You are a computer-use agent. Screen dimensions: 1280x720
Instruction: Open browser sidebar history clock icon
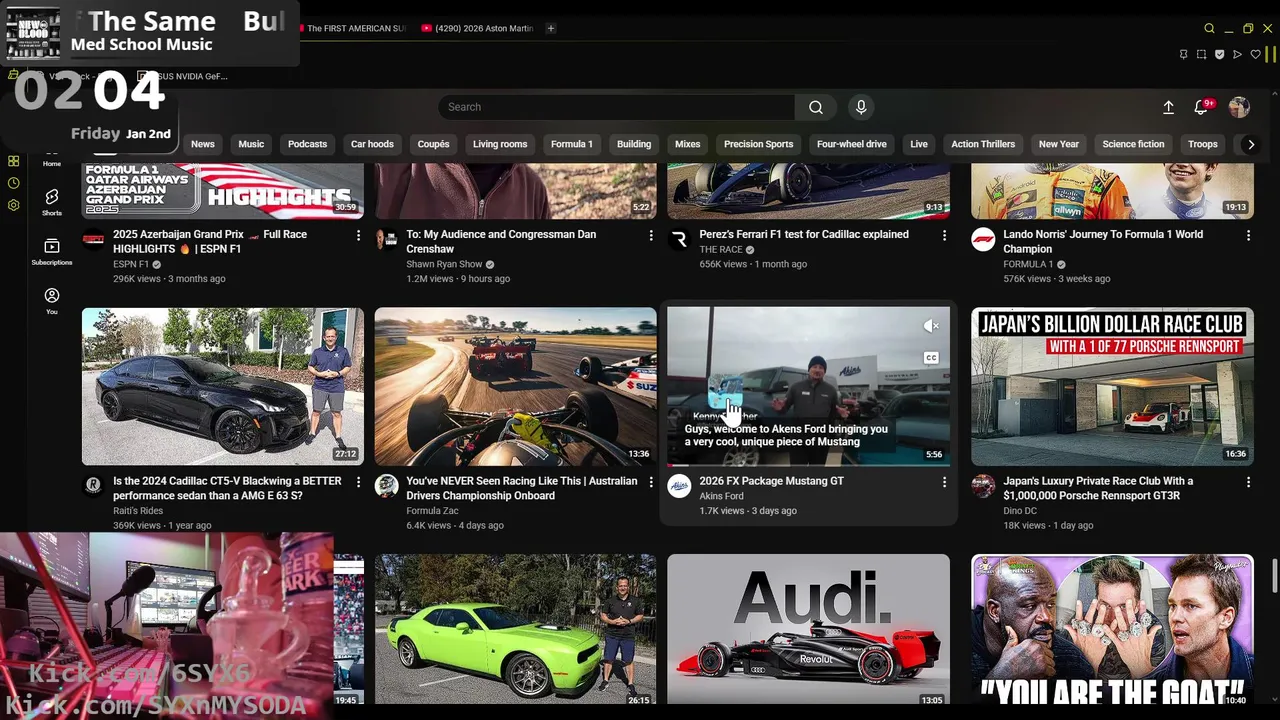coord(13,183)
